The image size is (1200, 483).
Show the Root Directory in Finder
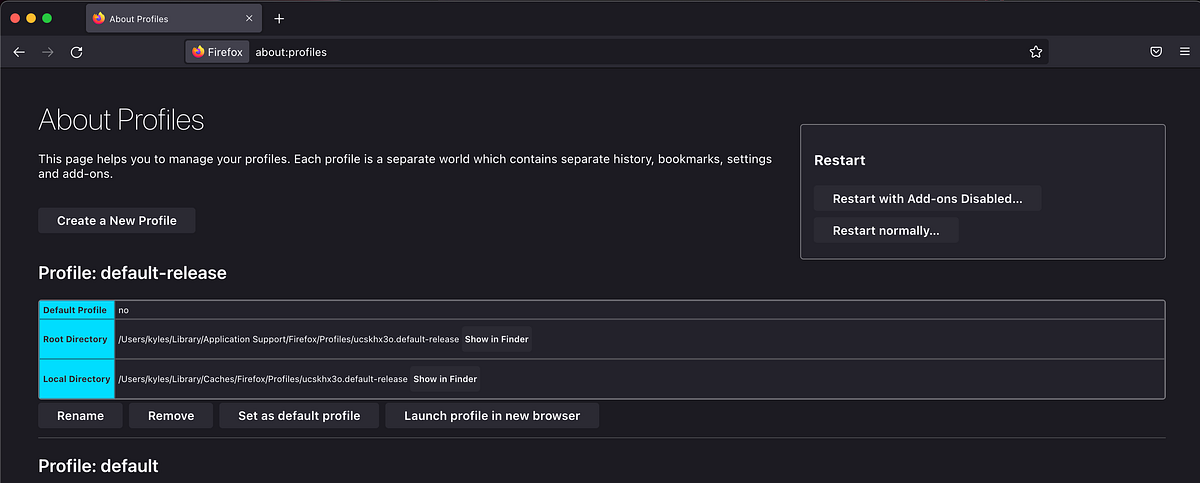point(496,339)
